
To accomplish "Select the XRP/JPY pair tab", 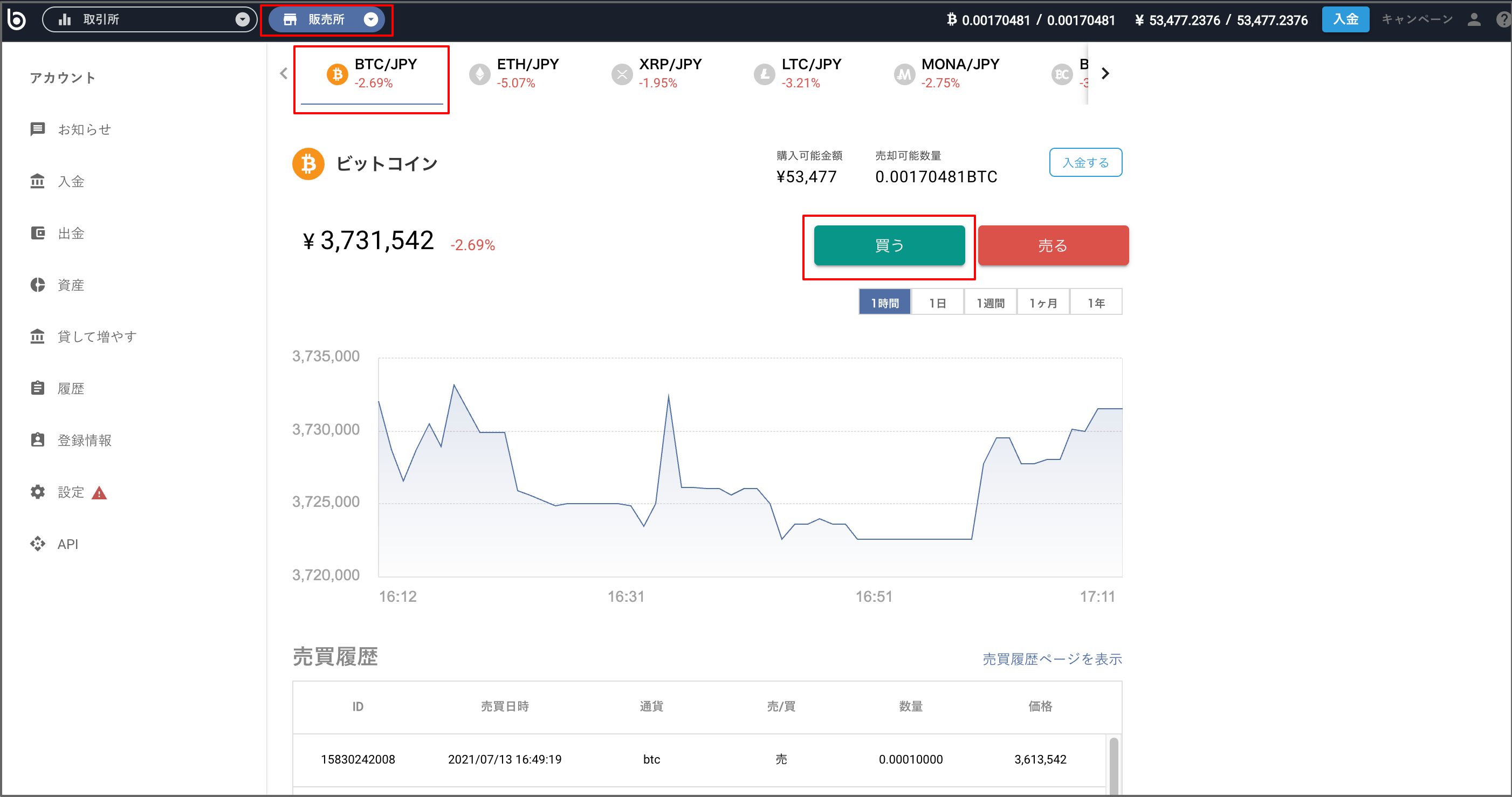I will 656,73.
